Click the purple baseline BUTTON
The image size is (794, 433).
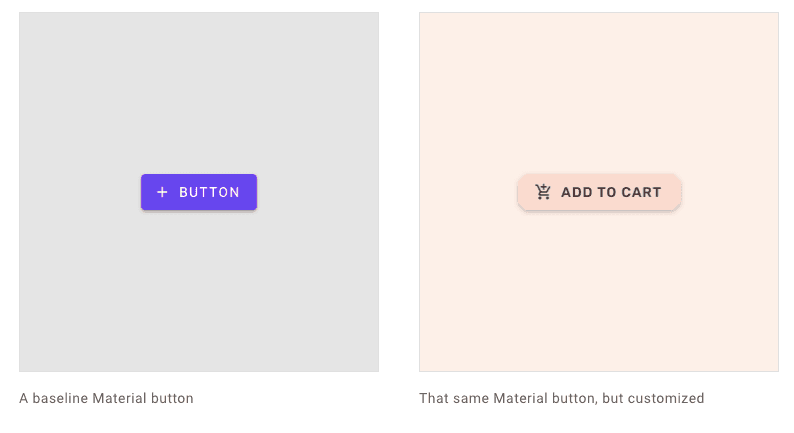[x=199, y=192]
